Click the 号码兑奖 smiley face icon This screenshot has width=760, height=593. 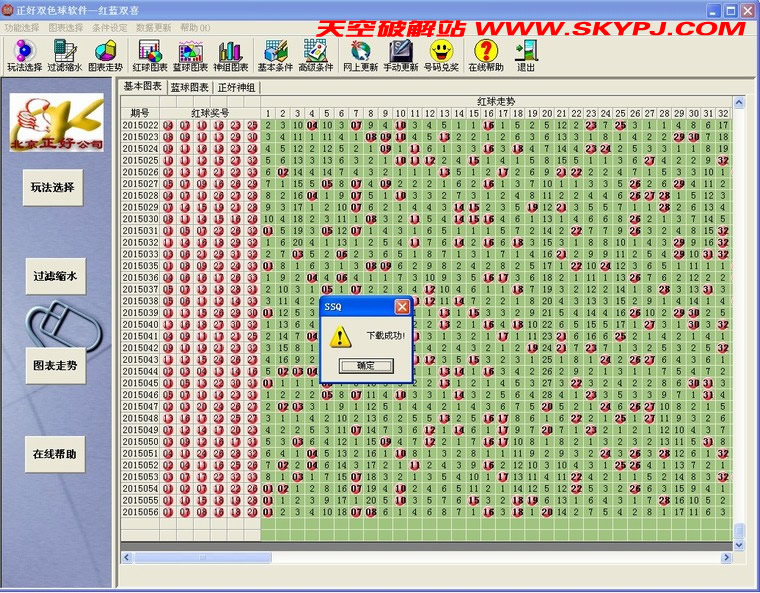[441, 56]
